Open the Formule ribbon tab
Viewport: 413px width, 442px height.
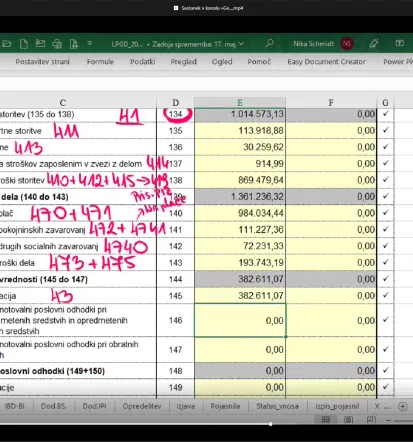pyautogui.click(x=100, y=62)
